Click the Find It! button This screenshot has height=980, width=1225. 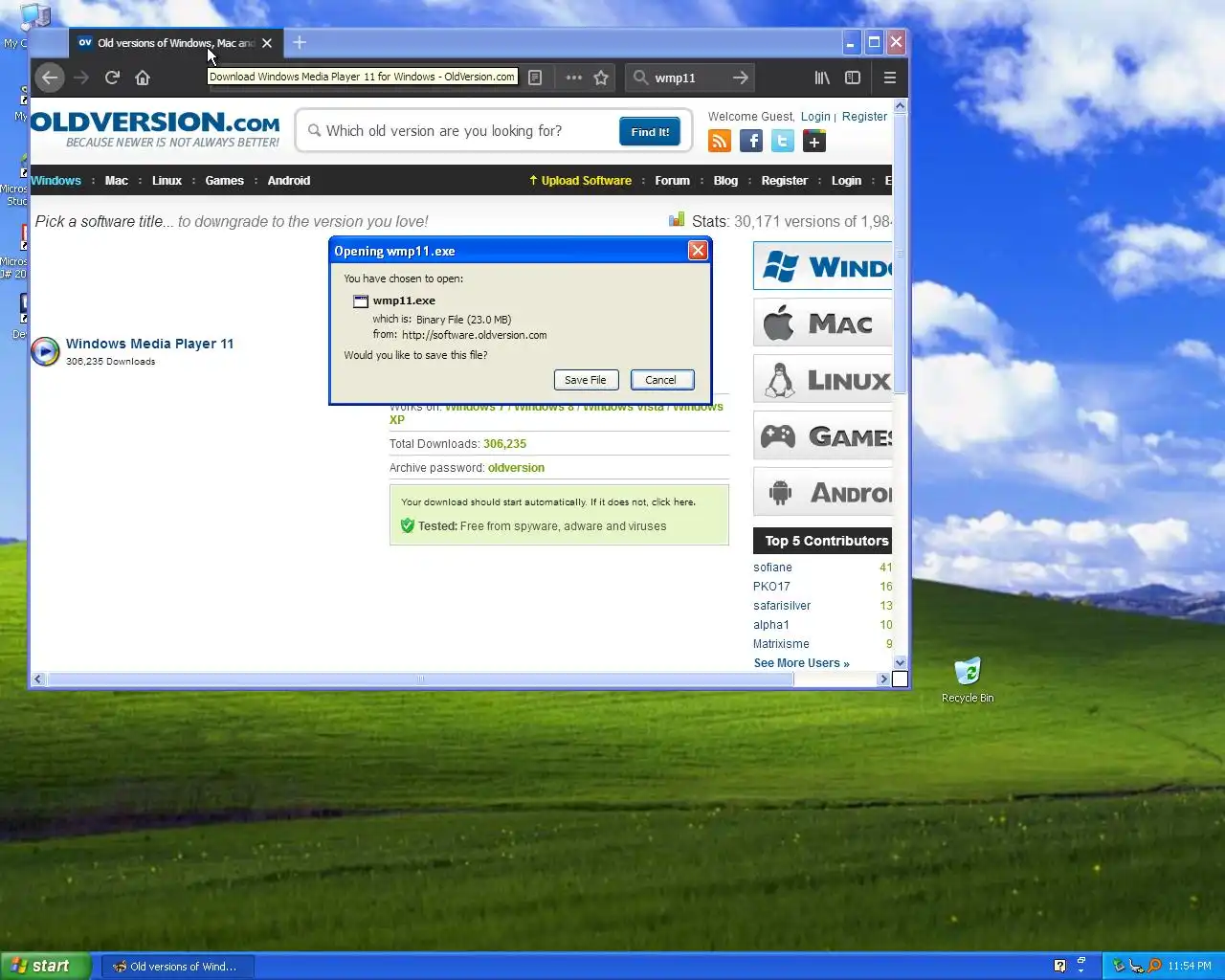[x=650, y=132]
